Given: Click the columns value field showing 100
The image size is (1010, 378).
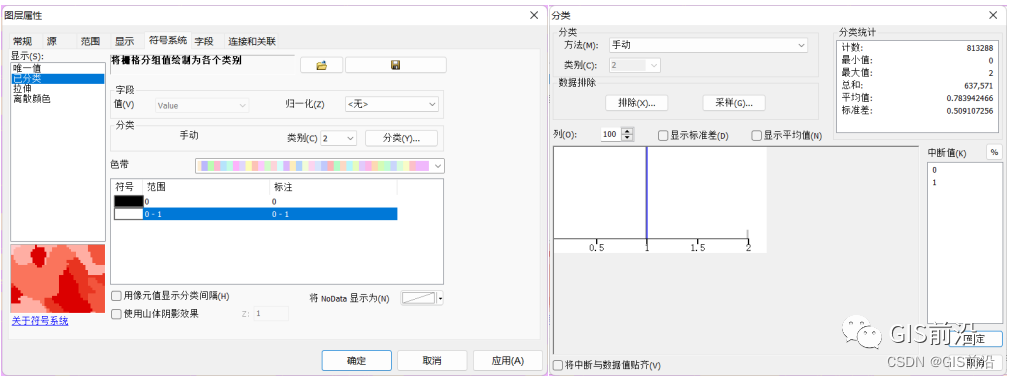Looking at the screenshot, I should pos(612,135).
